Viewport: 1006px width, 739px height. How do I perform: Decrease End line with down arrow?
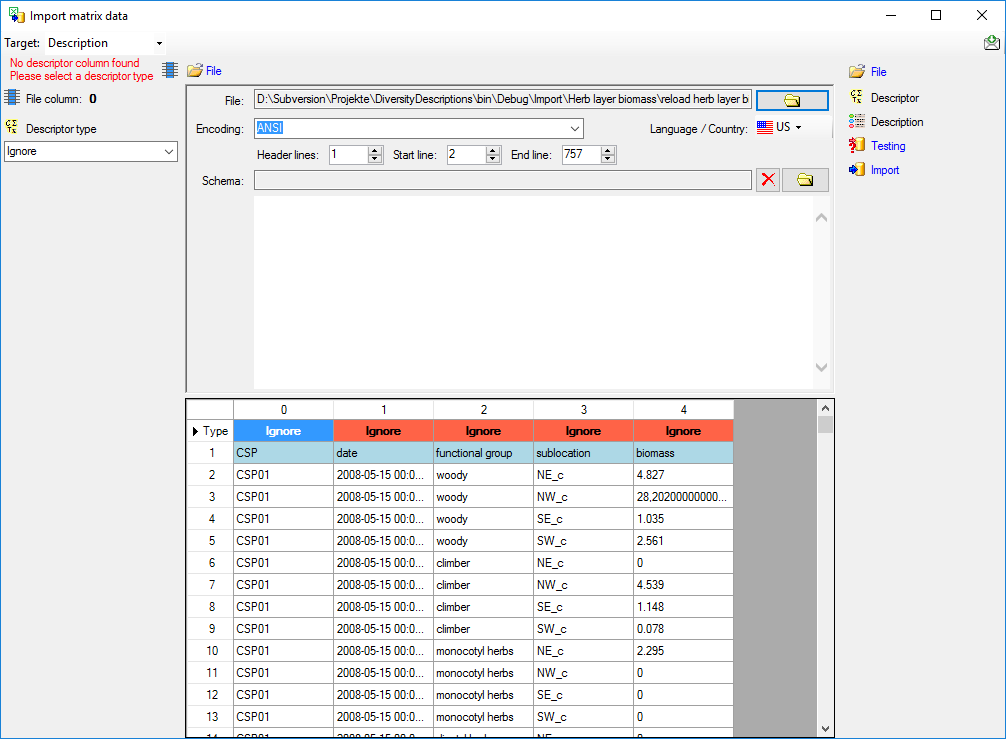[x=608, y=158]
